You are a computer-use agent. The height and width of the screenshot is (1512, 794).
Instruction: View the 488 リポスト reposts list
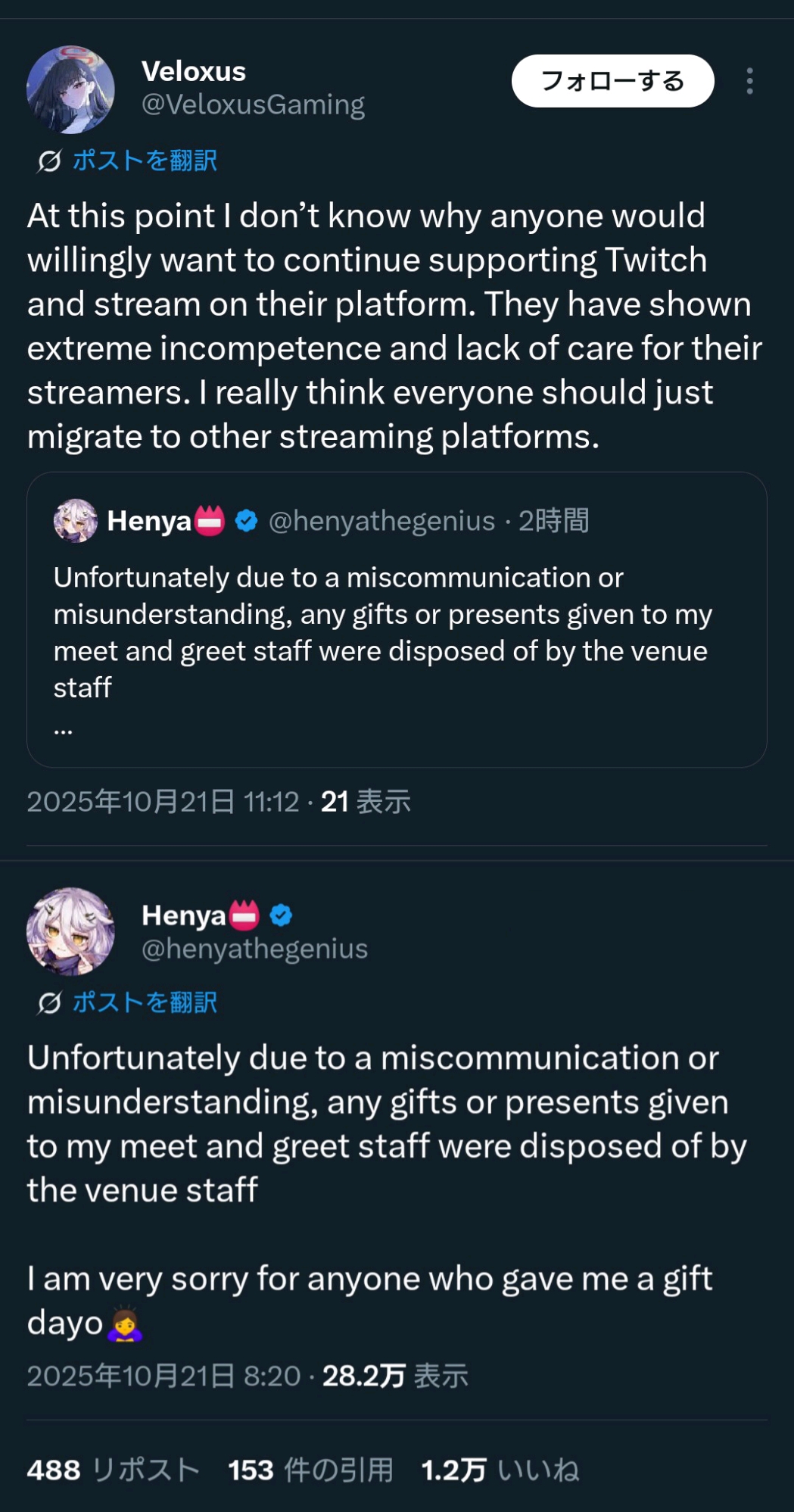114,1470
